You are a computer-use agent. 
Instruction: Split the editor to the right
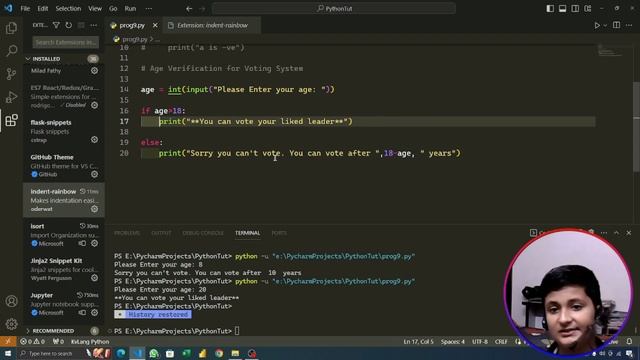coord(616,25)
